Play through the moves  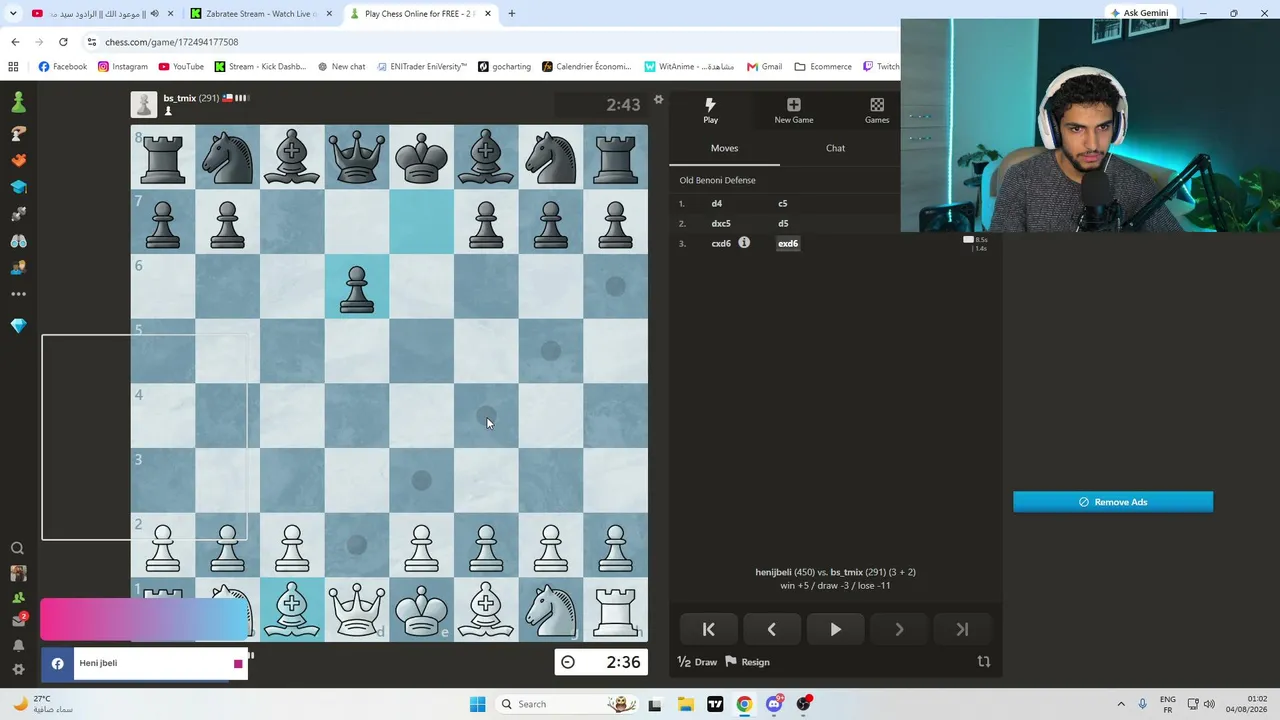tap(835, 629)
